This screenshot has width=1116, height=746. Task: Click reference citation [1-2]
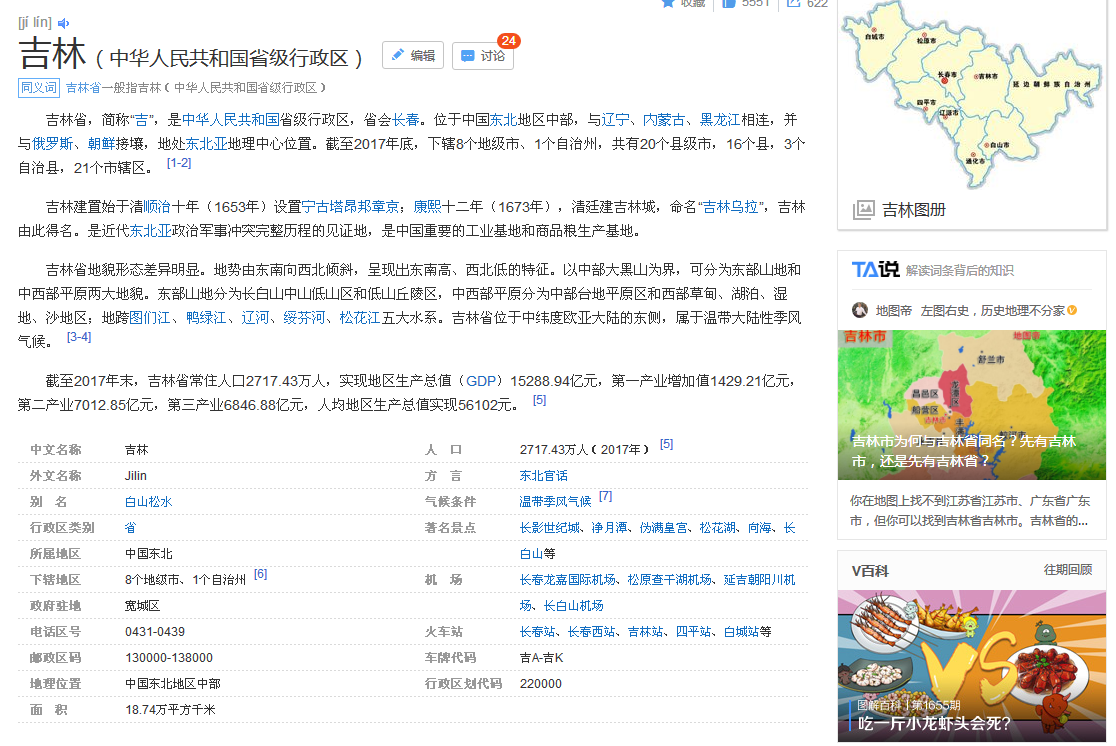click(x=179, y=163)
